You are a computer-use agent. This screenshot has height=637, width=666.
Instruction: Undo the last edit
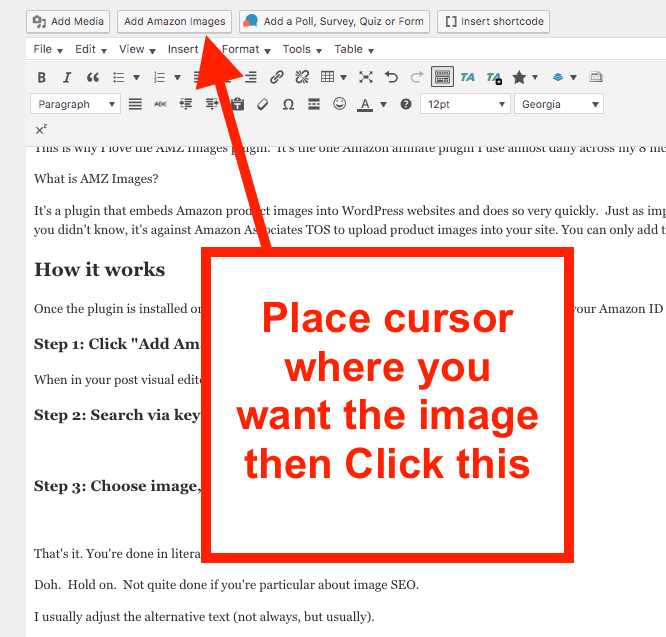click(391, 77)
